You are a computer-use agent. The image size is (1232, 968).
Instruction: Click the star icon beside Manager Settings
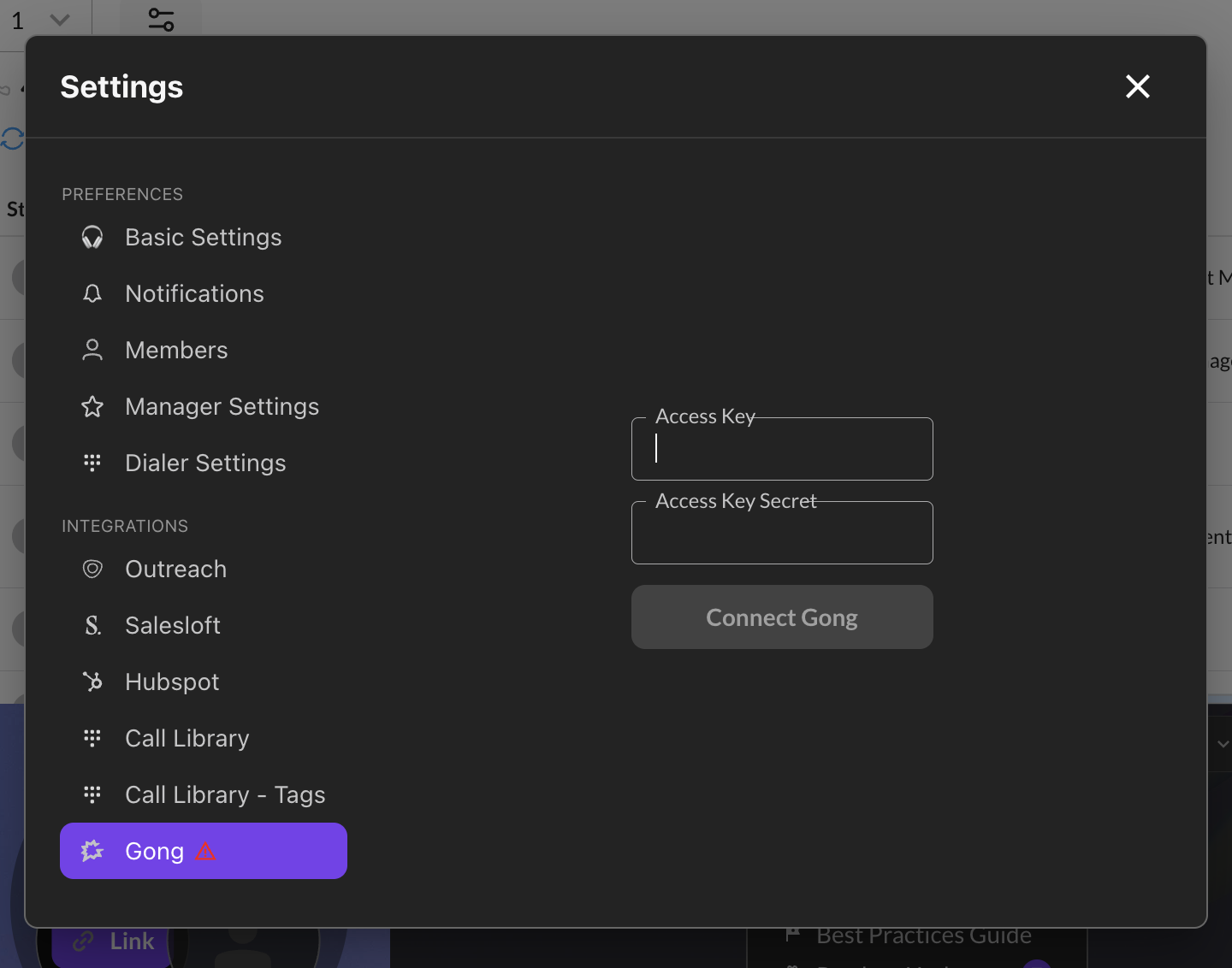pos(92,406)
